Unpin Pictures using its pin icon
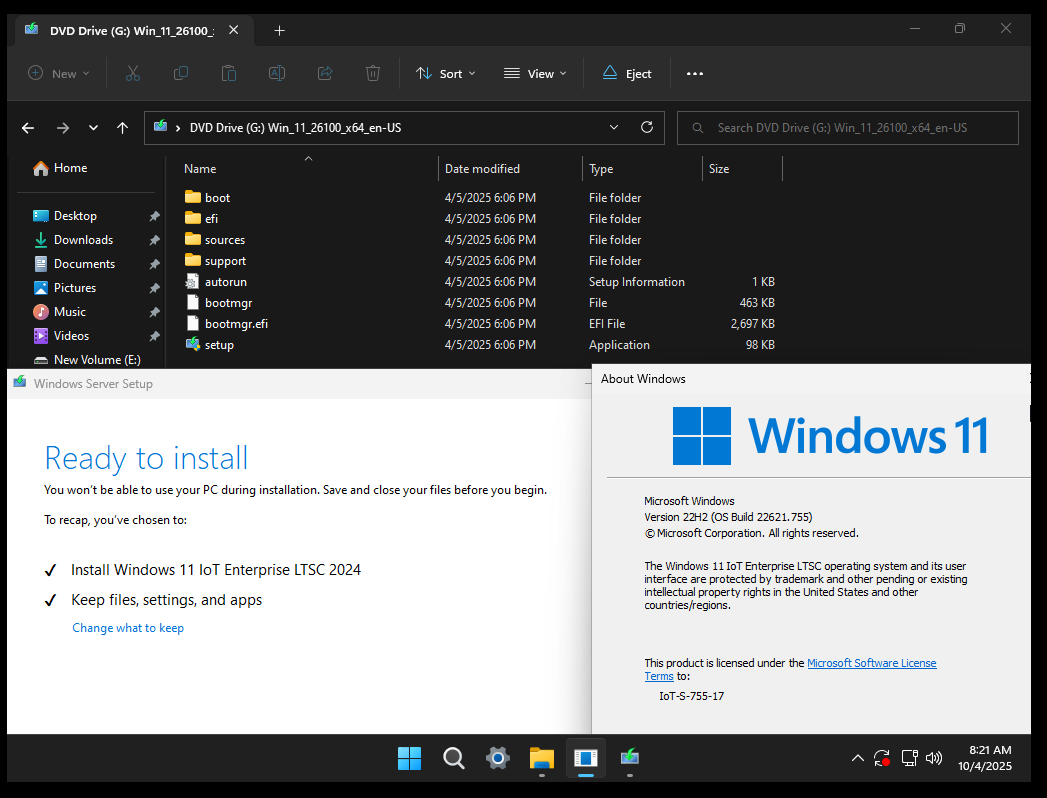Image resolution: width=1047 pixels, height=798 pixels. pos(154,288)
